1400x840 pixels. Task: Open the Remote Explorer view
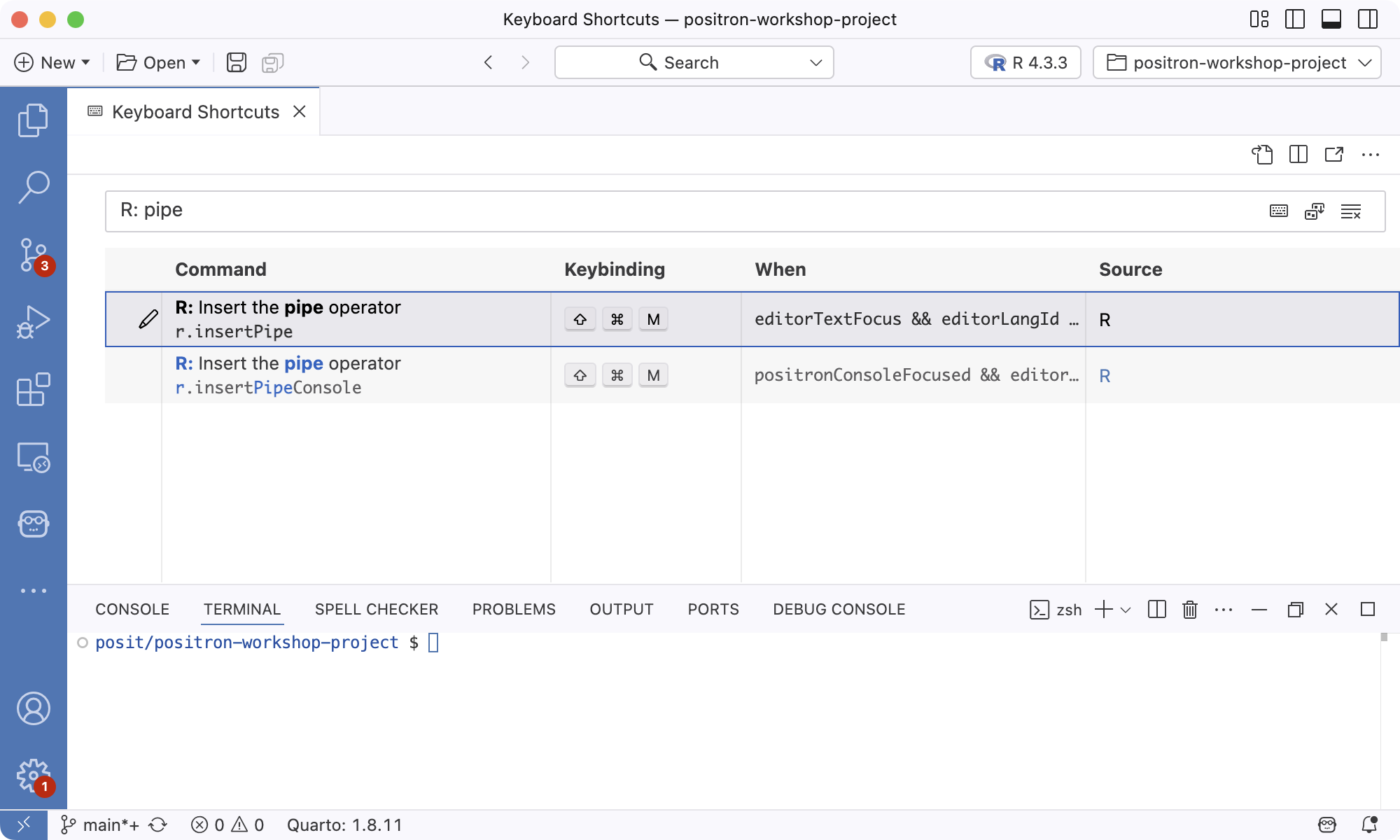[x=33, y=457]
